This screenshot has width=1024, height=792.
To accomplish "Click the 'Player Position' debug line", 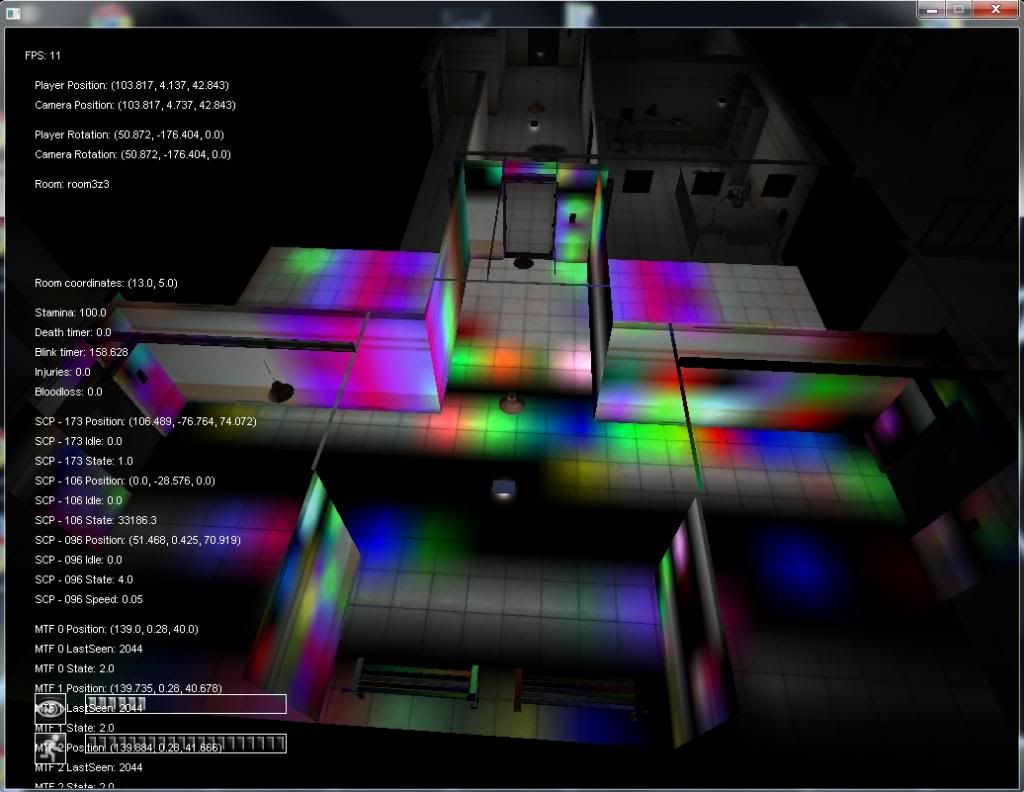I will [131, 86].
